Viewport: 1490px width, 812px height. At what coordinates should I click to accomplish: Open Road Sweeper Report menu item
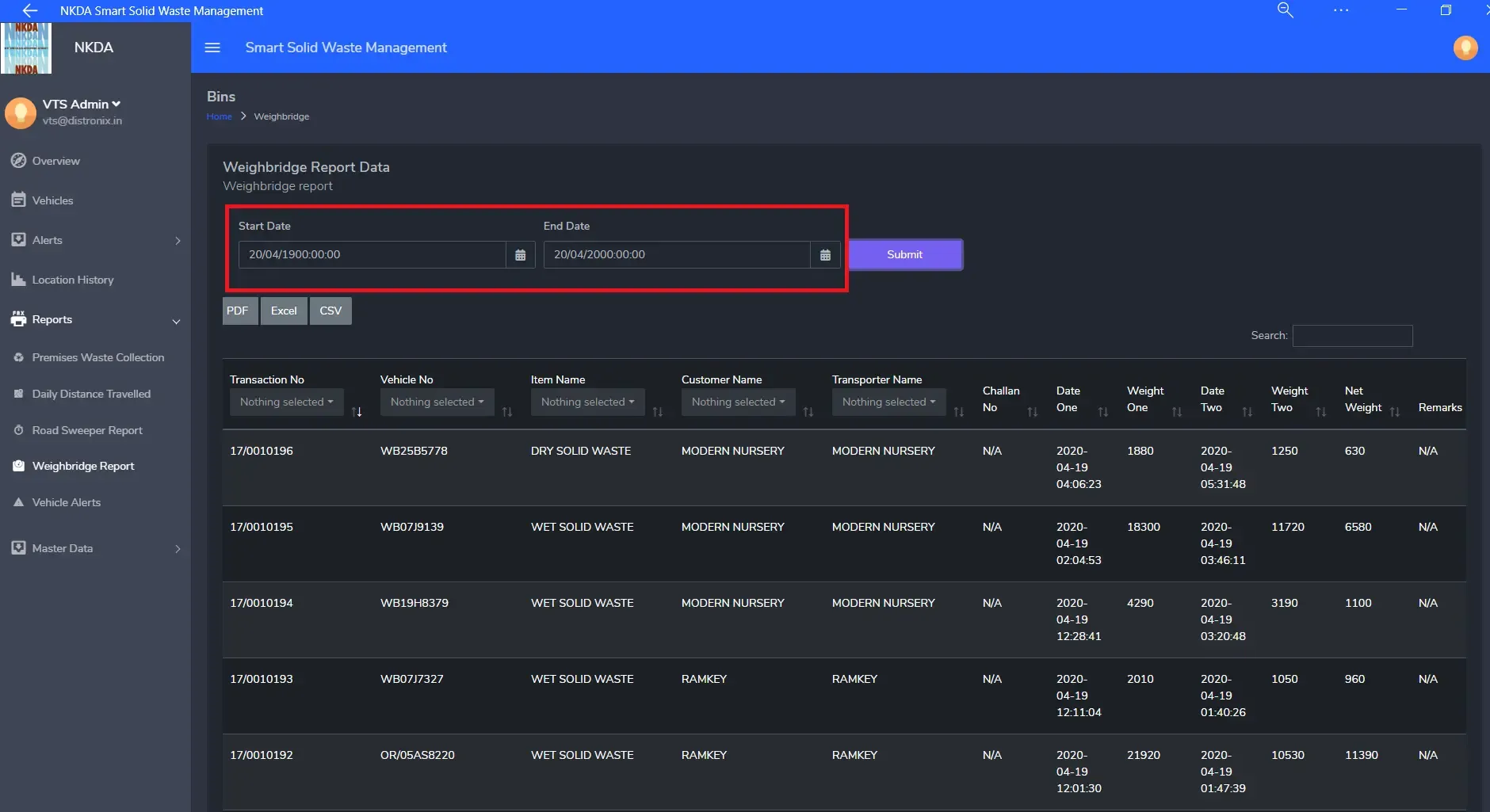coord(87,430)
